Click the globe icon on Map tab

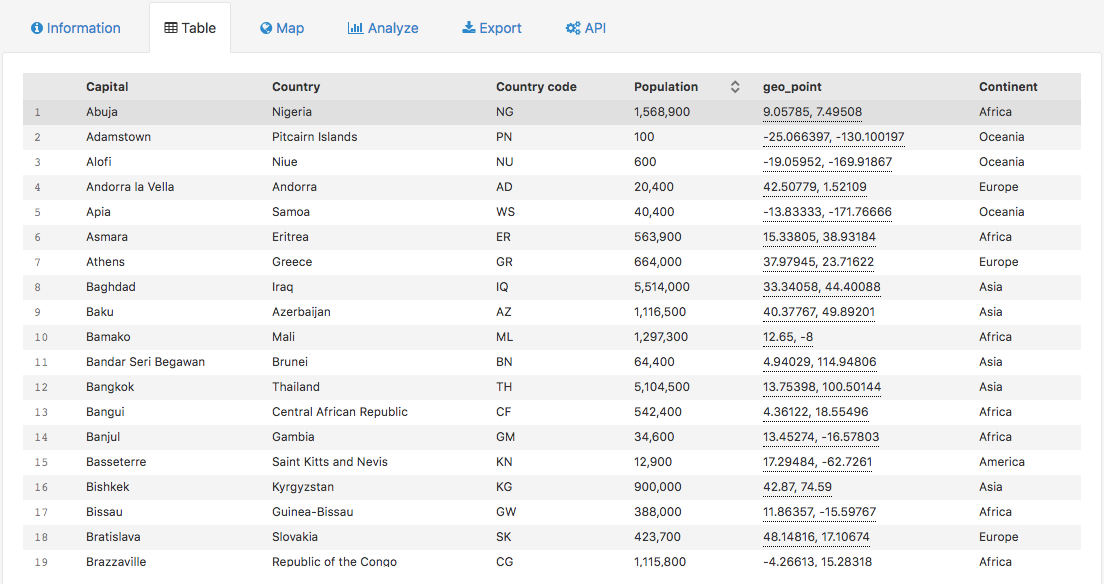(x=266, y=28)
